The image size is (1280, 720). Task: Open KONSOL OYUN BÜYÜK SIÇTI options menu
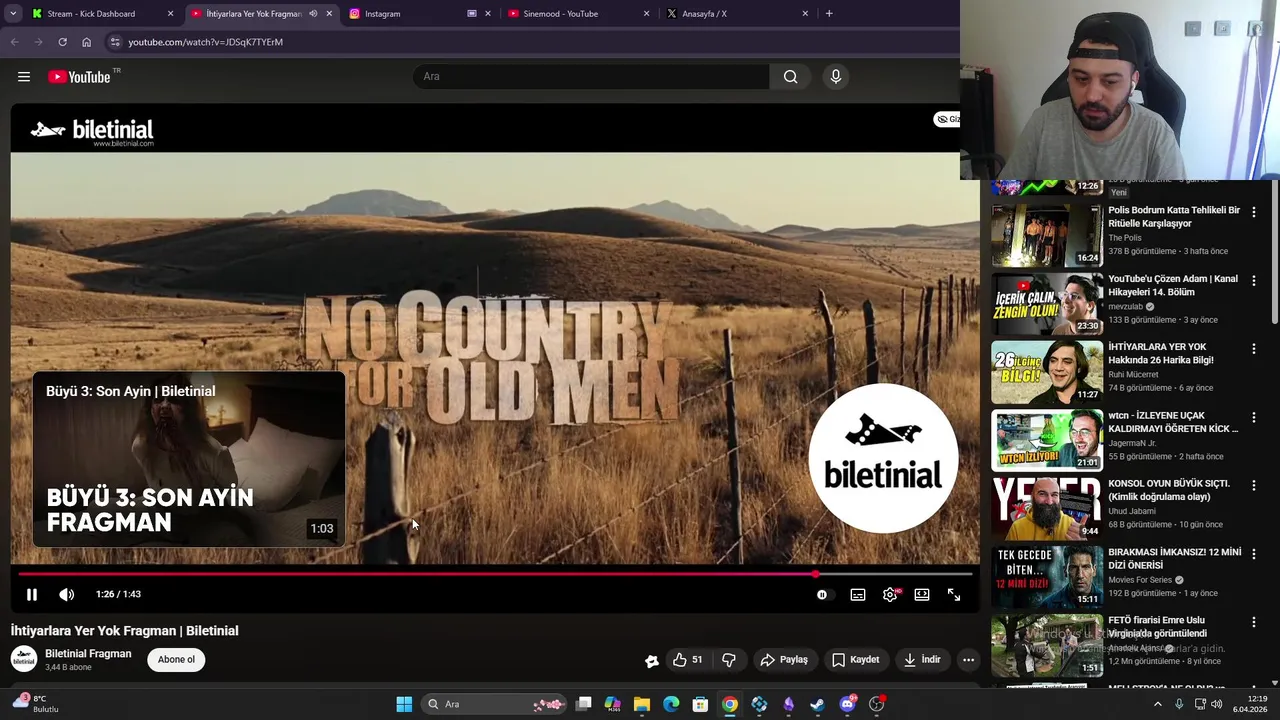[x=1253, y=485]
